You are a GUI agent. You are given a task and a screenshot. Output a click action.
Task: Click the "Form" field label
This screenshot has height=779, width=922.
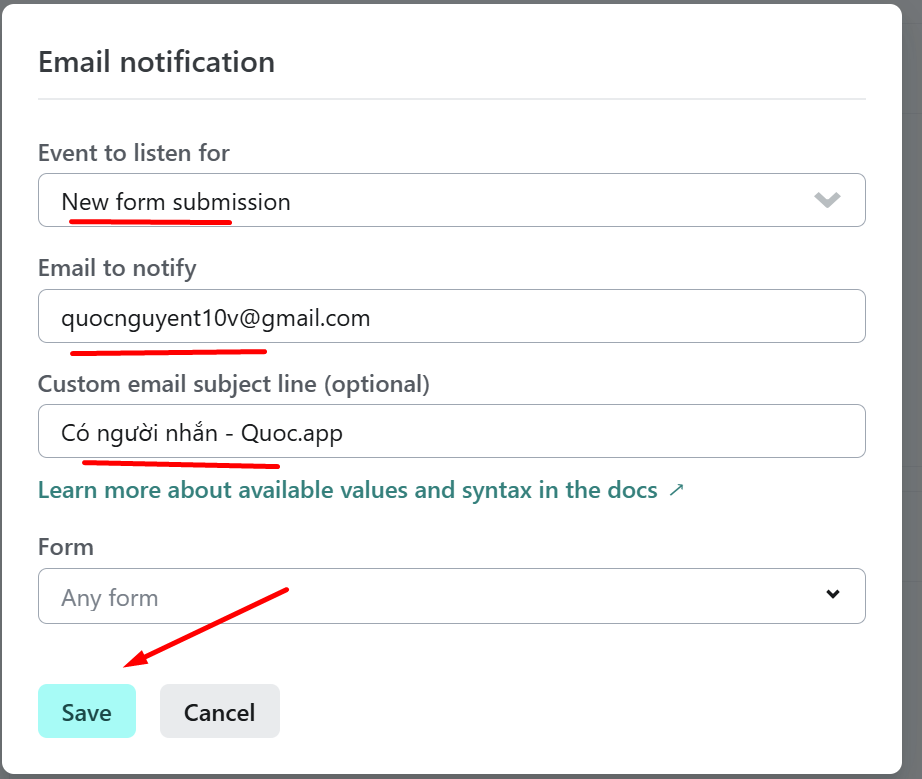coord(66,547)
